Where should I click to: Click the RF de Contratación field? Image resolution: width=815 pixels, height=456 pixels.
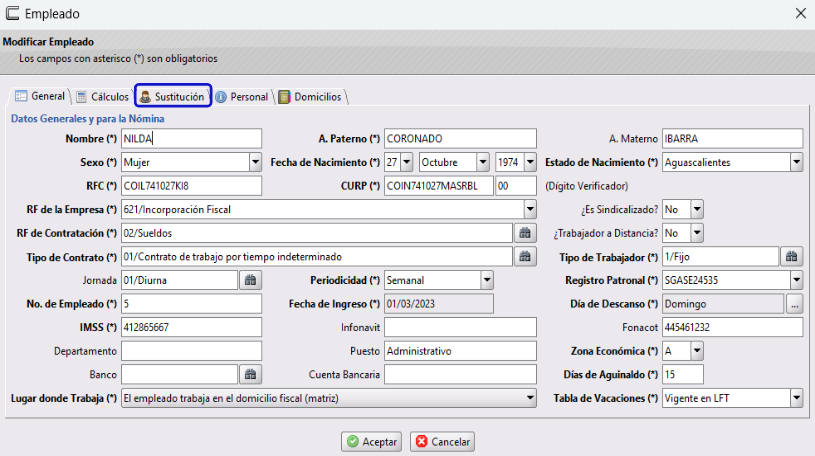317,233
